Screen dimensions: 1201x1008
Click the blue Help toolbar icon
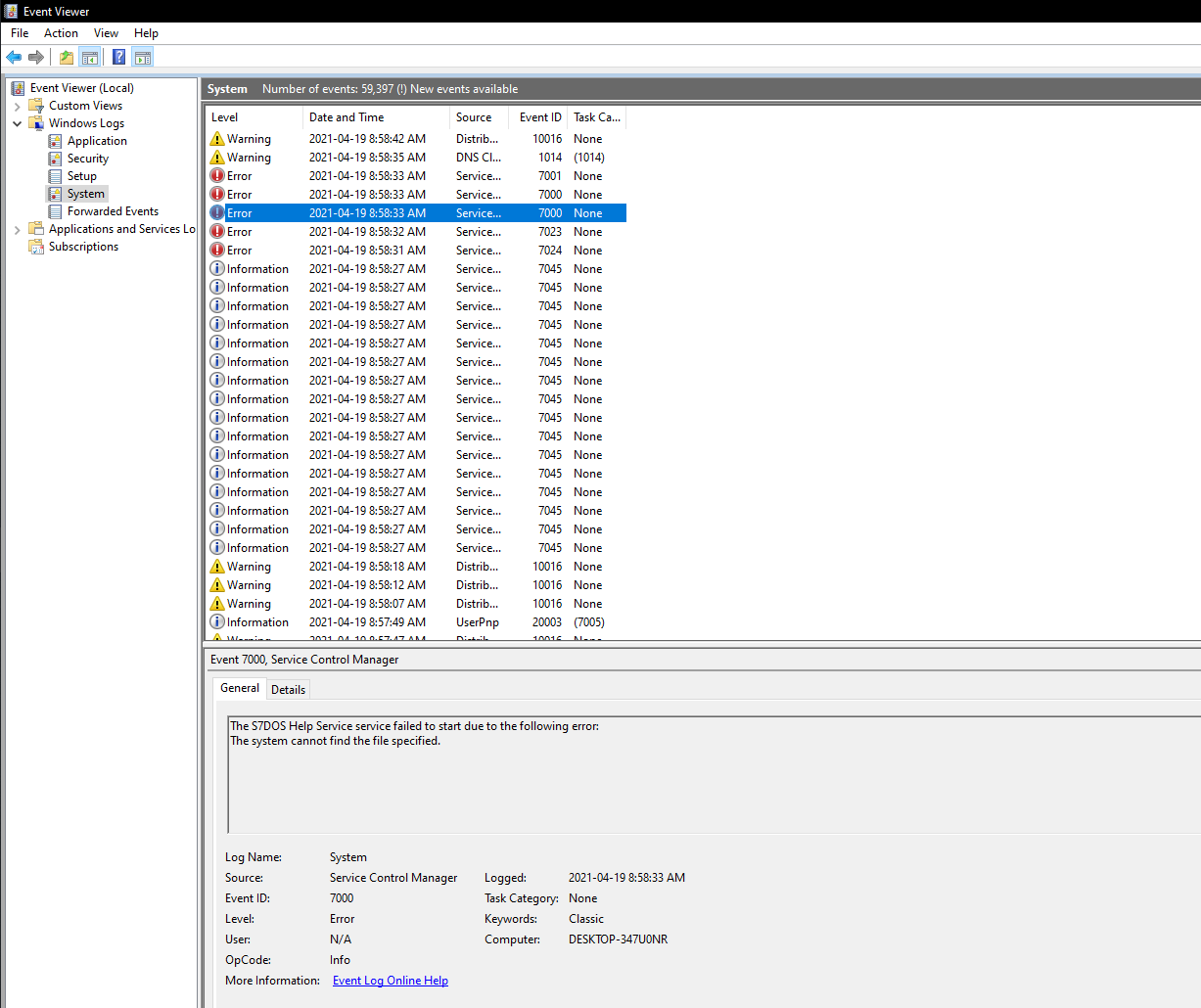tap(118, 57)
